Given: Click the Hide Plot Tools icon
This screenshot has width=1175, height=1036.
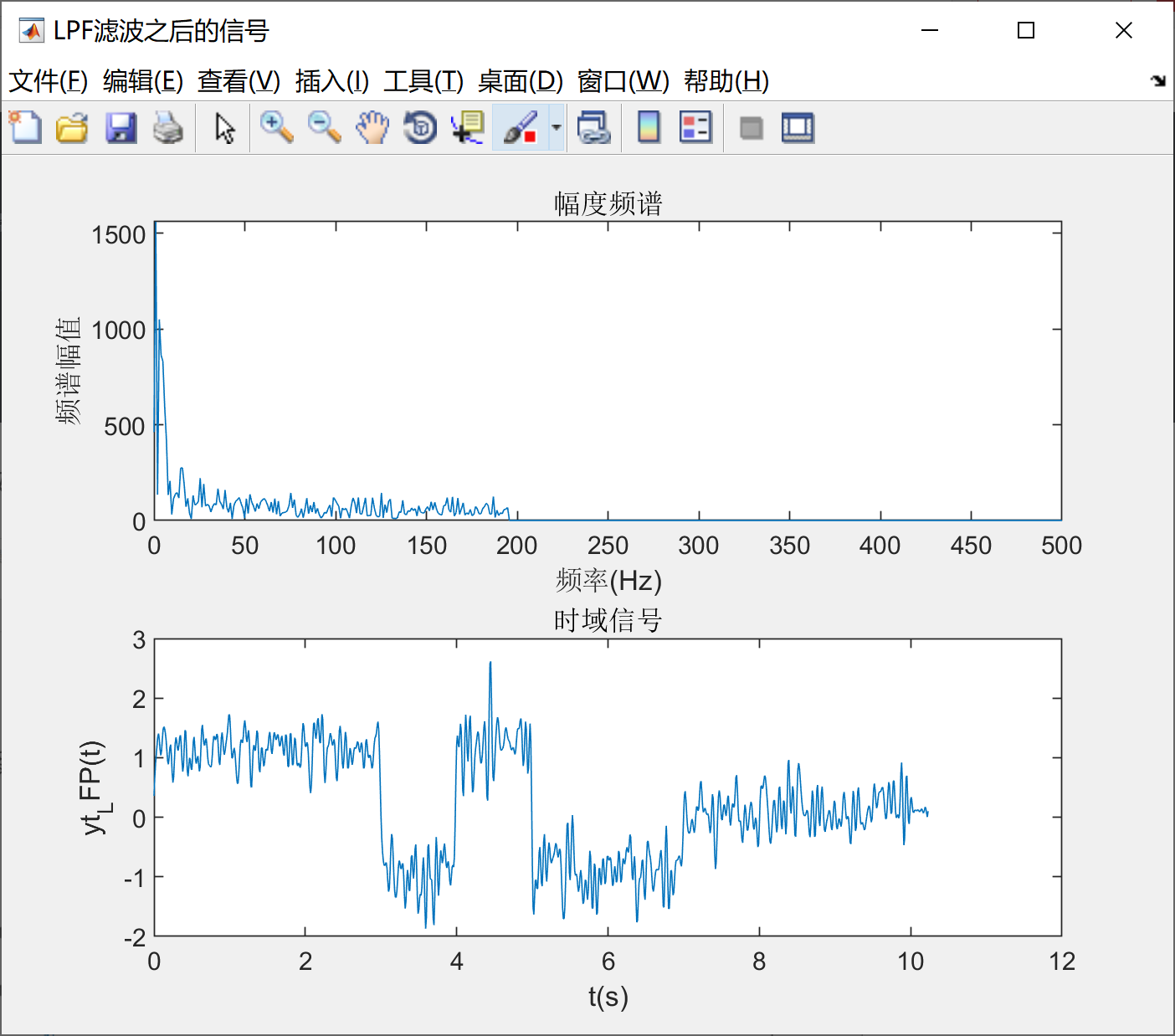Looking at the screenshot, I should click(x=752, y=128).
